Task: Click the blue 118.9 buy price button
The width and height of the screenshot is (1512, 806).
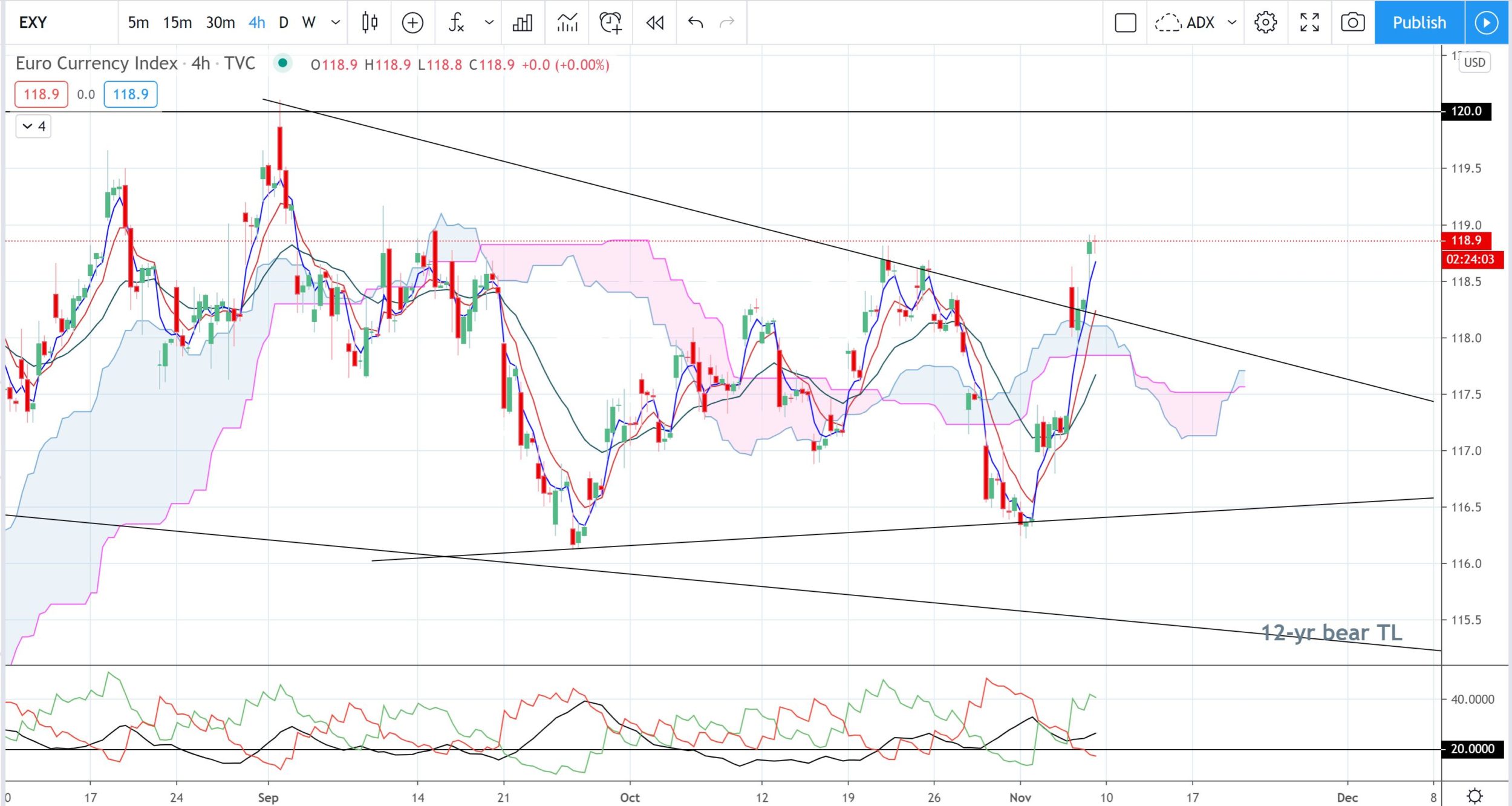Action: tap(131, 94)
